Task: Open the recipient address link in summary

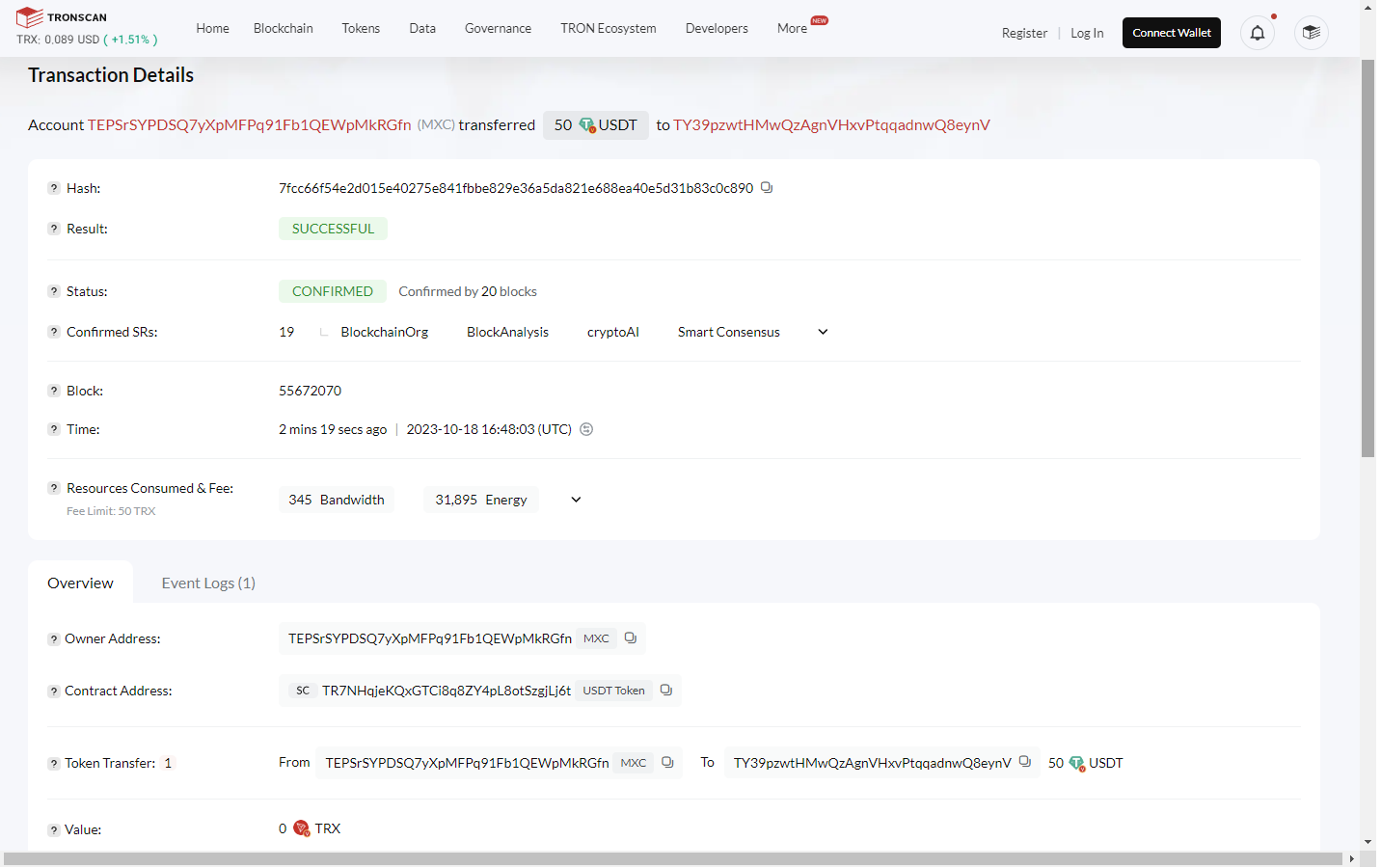Action: (831, 125)
